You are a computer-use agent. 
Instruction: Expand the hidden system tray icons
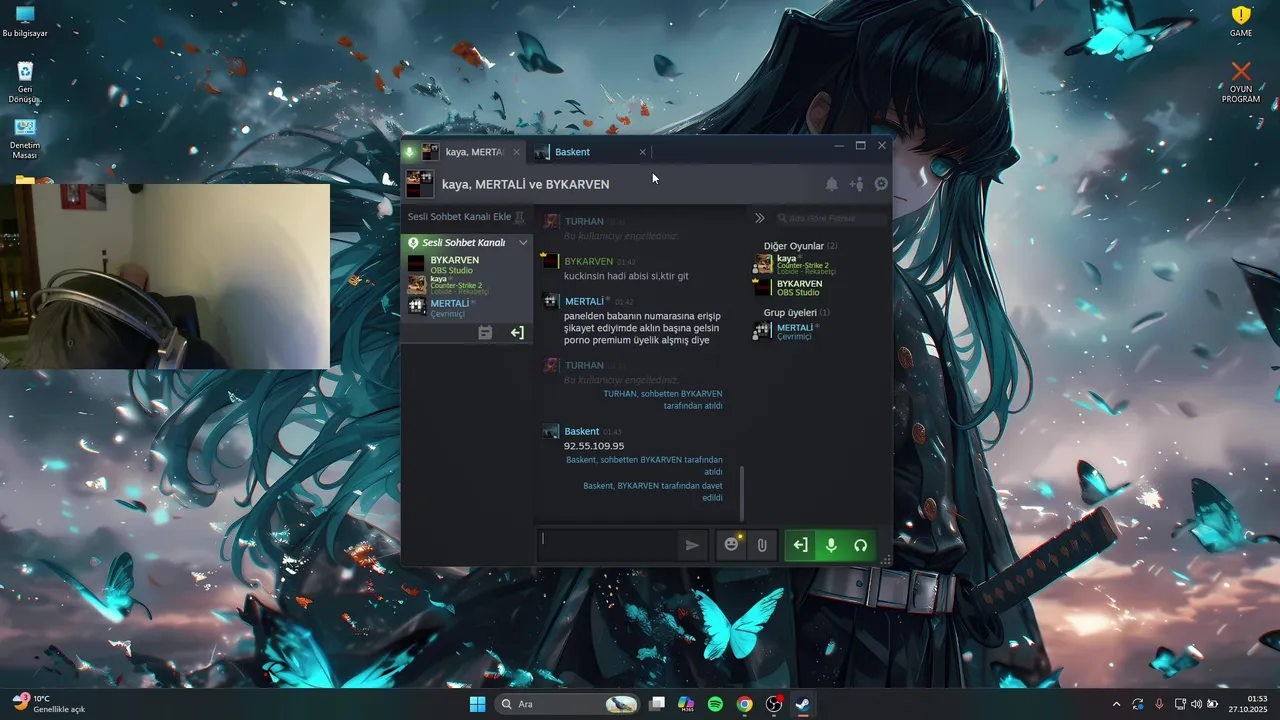[x=1116, y=704]
